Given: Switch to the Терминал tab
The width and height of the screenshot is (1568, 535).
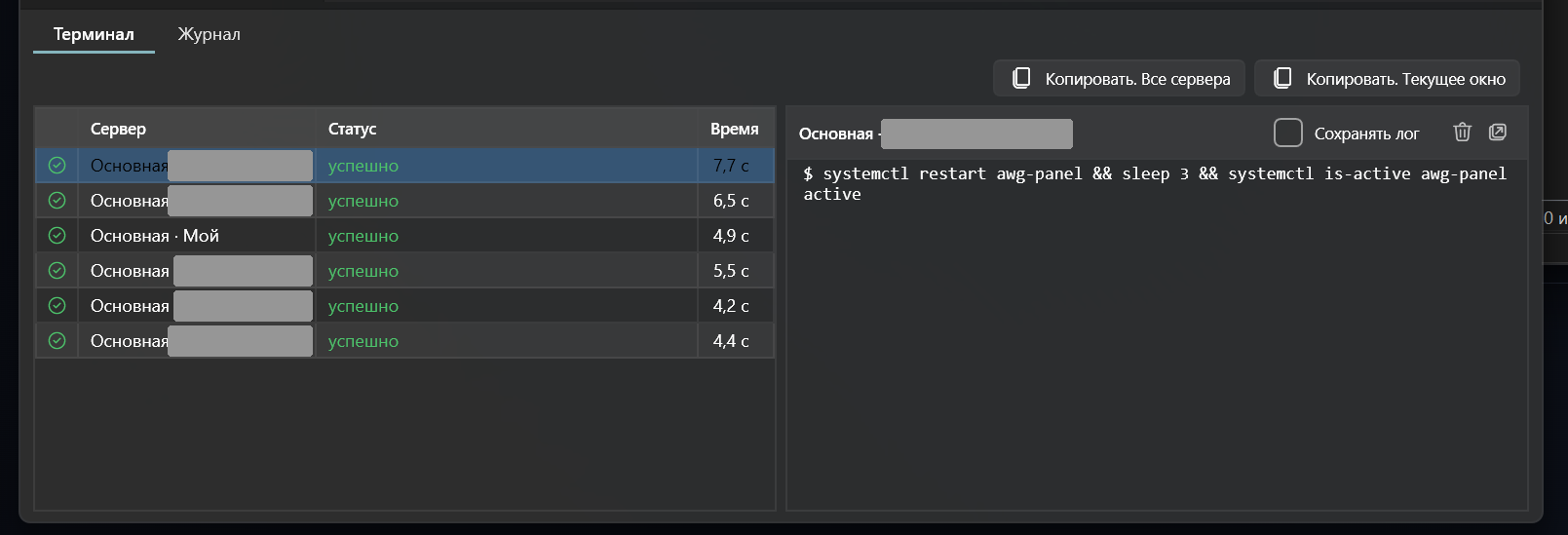Looking at the screenshot, I should [94, 34].
